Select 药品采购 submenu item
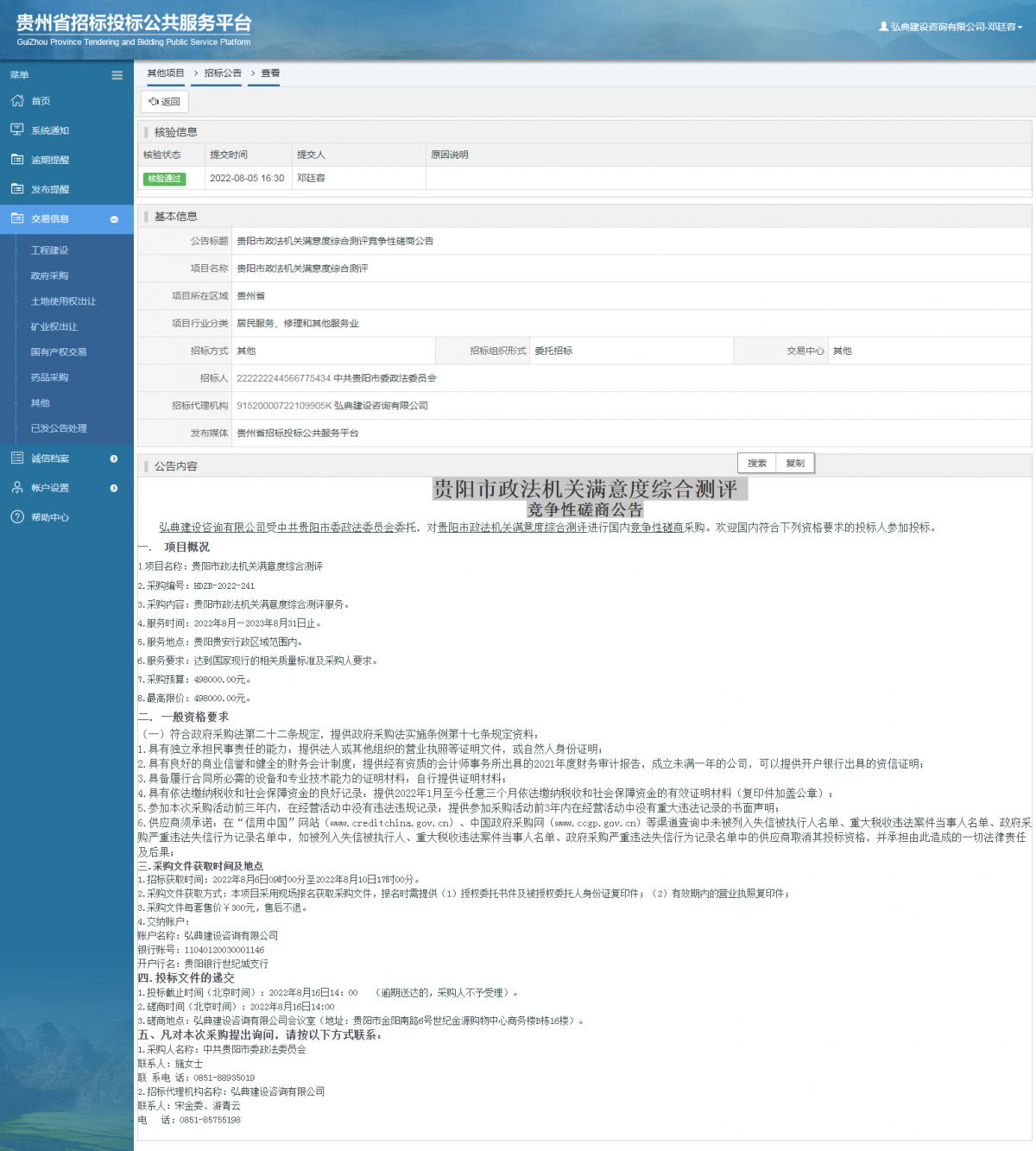 (49, 377)
